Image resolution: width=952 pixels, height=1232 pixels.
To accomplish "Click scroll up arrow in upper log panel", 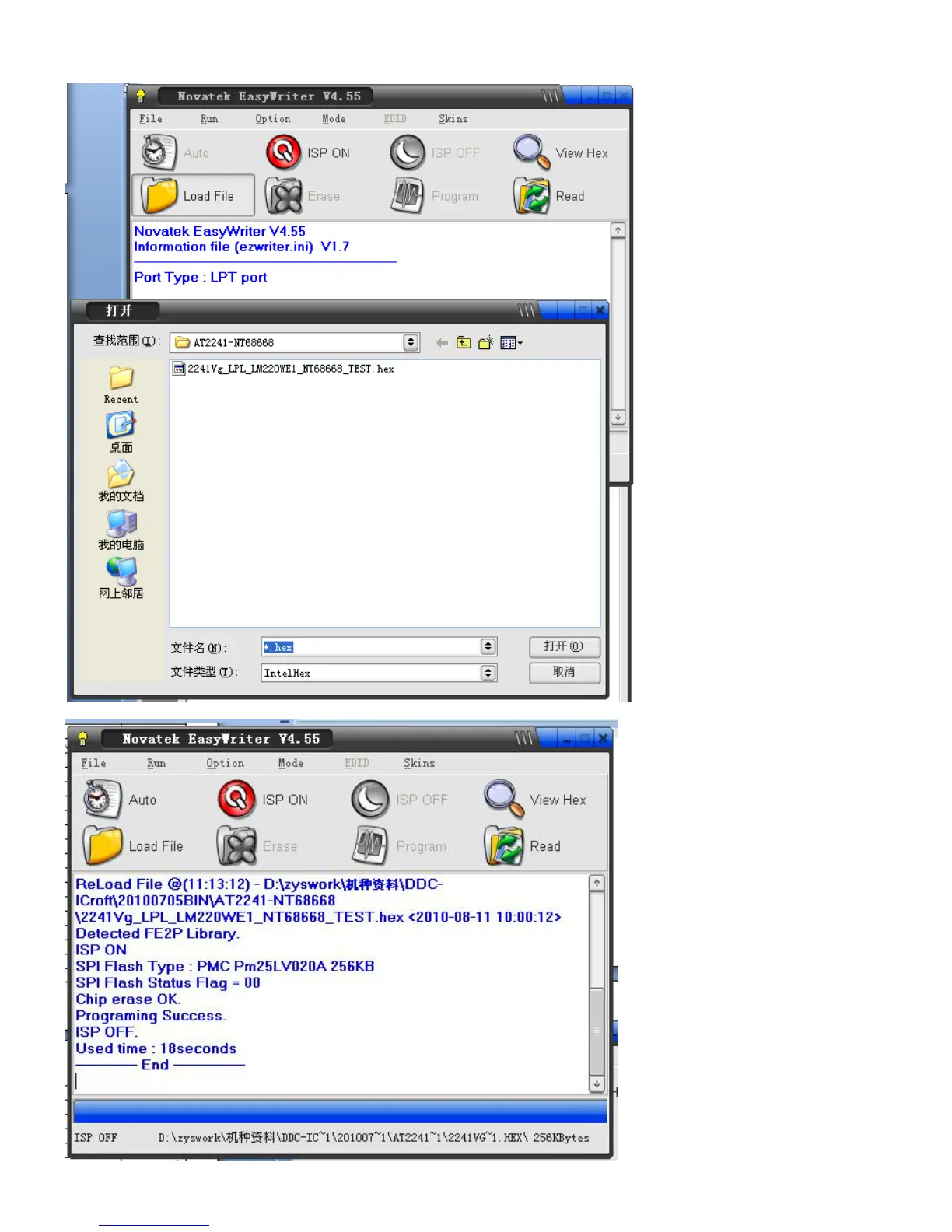I will pos(618,230).
